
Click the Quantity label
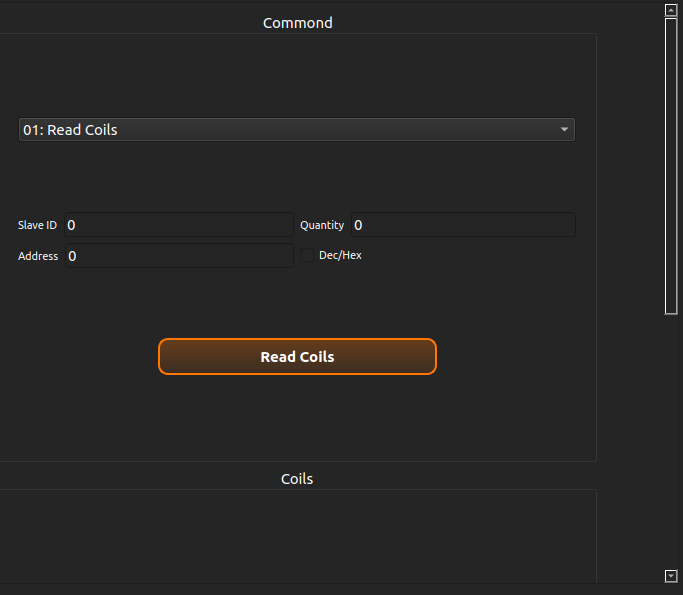pos(322,226)
